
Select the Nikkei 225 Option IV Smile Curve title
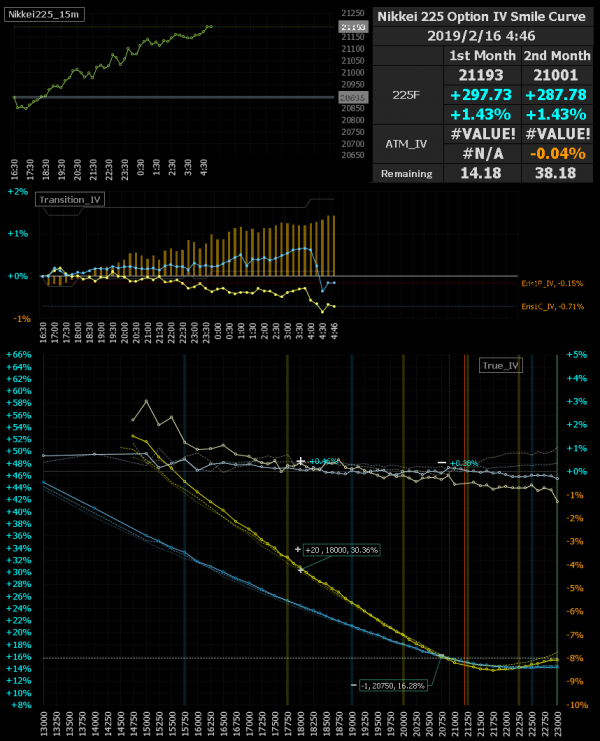(x=481, y=17)
